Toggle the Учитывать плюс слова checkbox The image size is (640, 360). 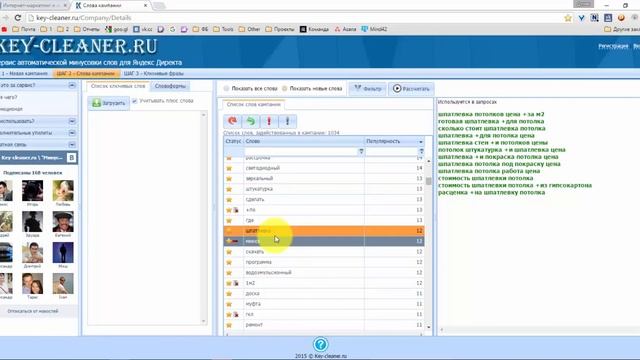(134, 101)
